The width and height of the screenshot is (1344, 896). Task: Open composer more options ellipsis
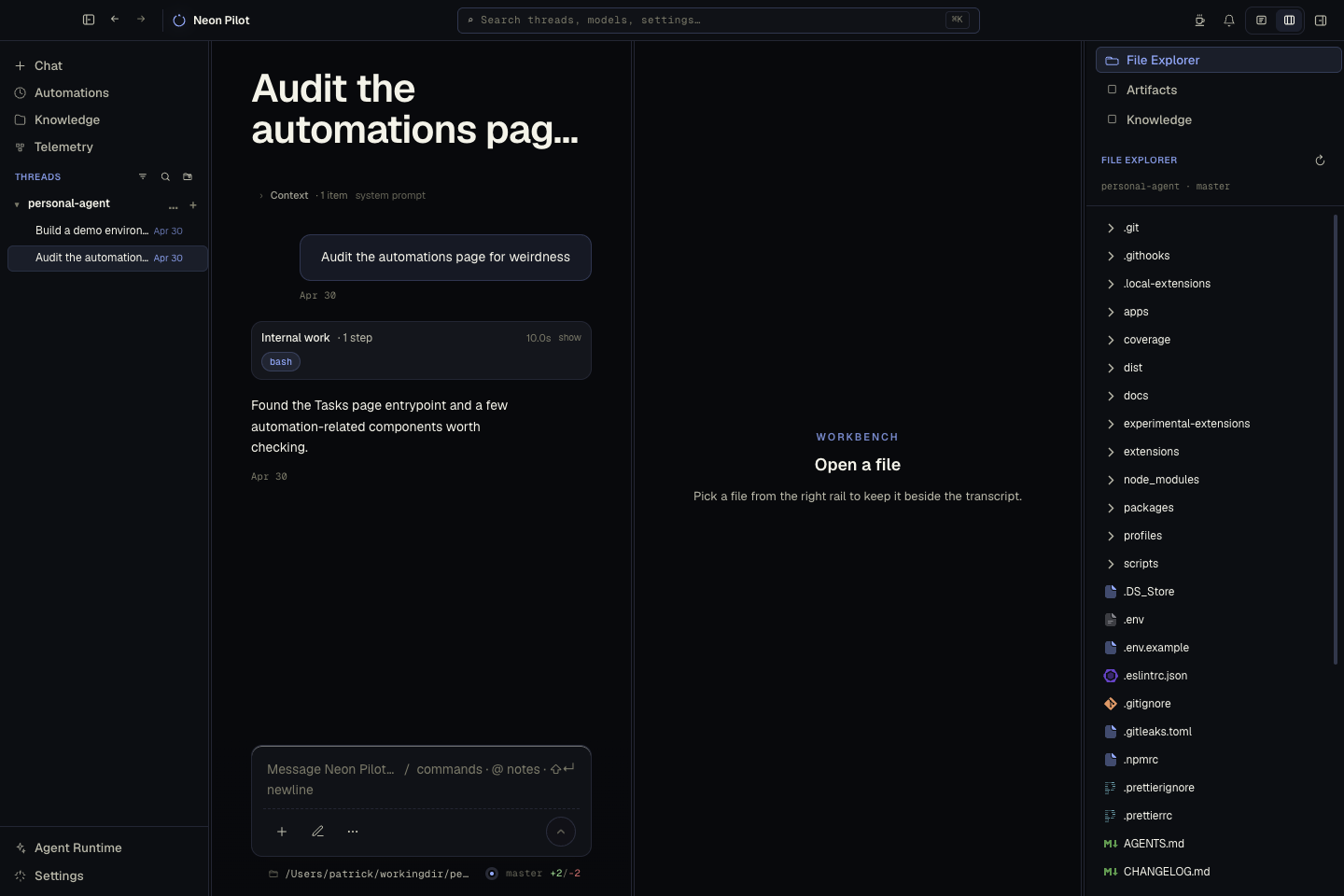pos(353,832)
